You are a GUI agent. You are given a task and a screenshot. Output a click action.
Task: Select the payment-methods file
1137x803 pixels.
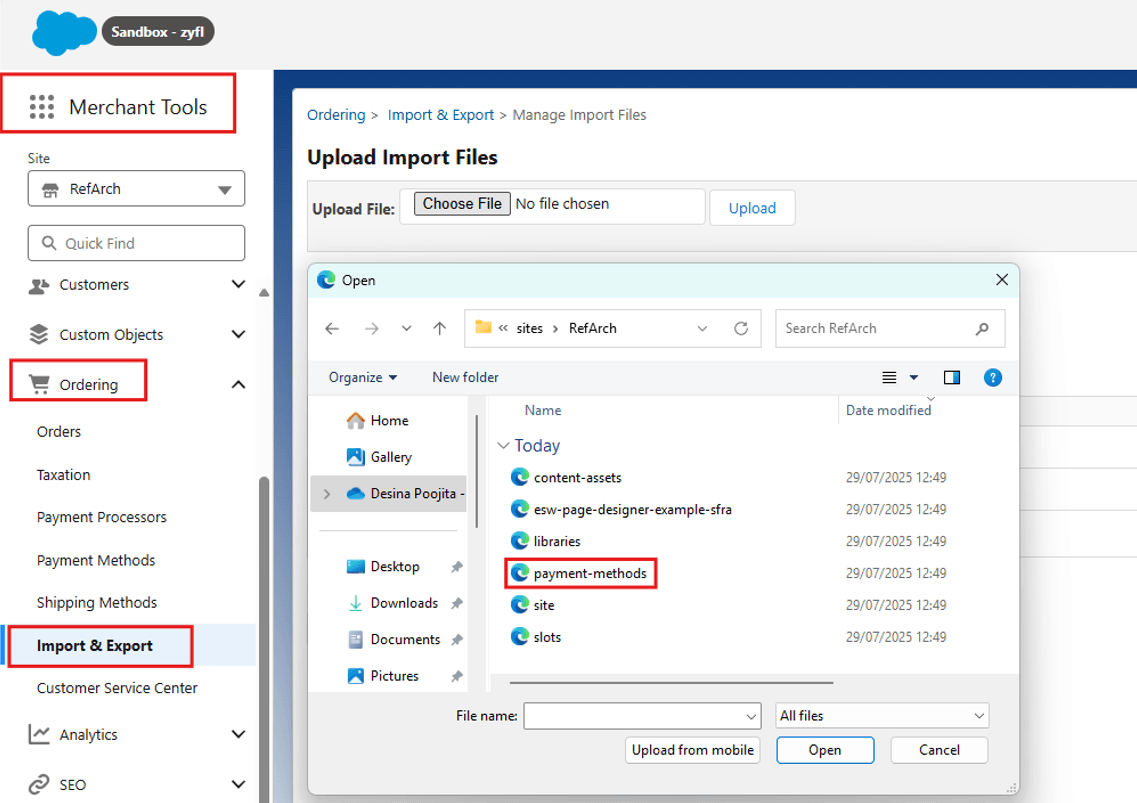pyautogui.click(x=580, y=573)
